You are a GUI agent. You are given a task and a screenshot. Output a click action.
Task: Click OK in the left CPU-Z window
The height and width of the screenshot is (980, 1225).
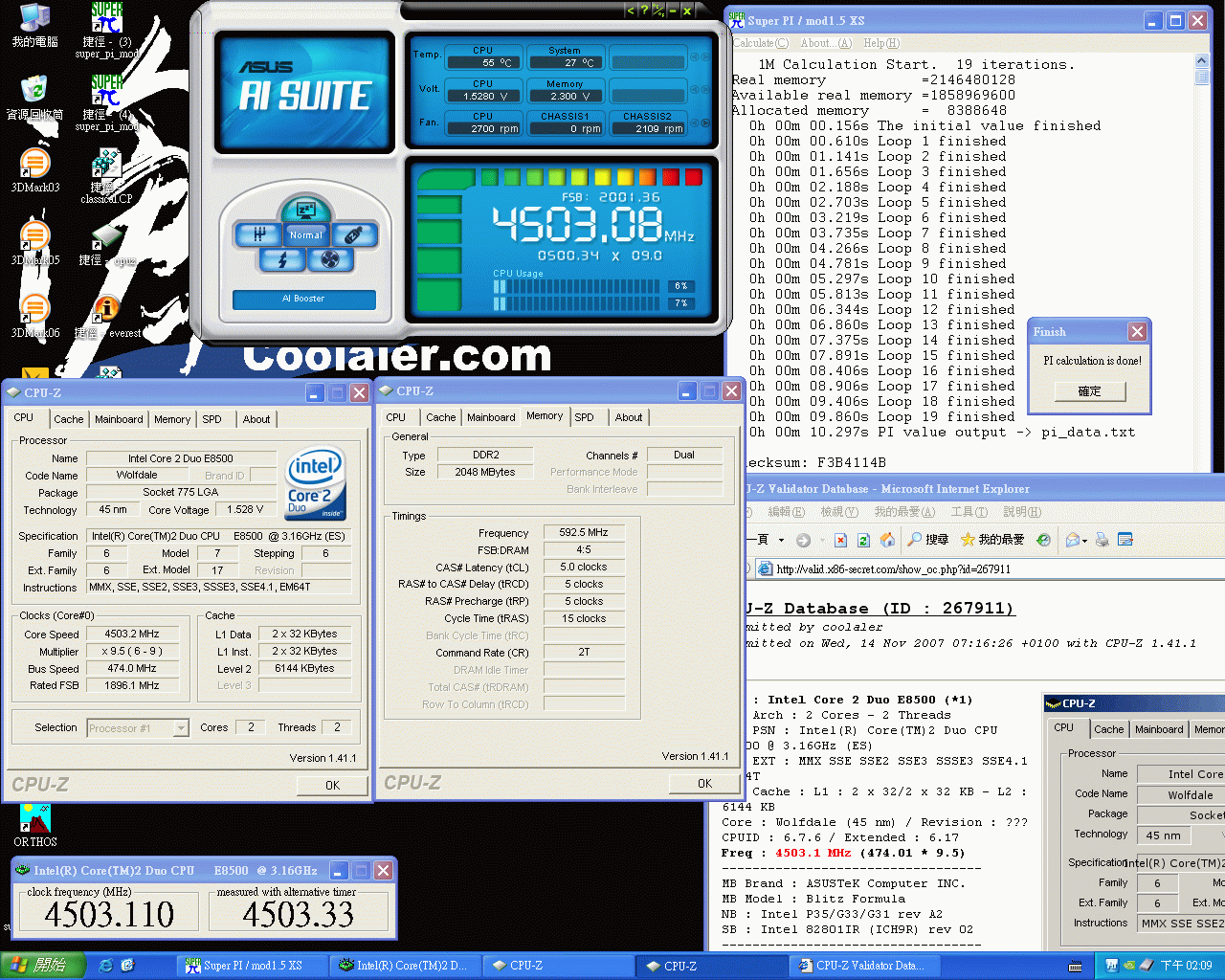coord(332,785)
